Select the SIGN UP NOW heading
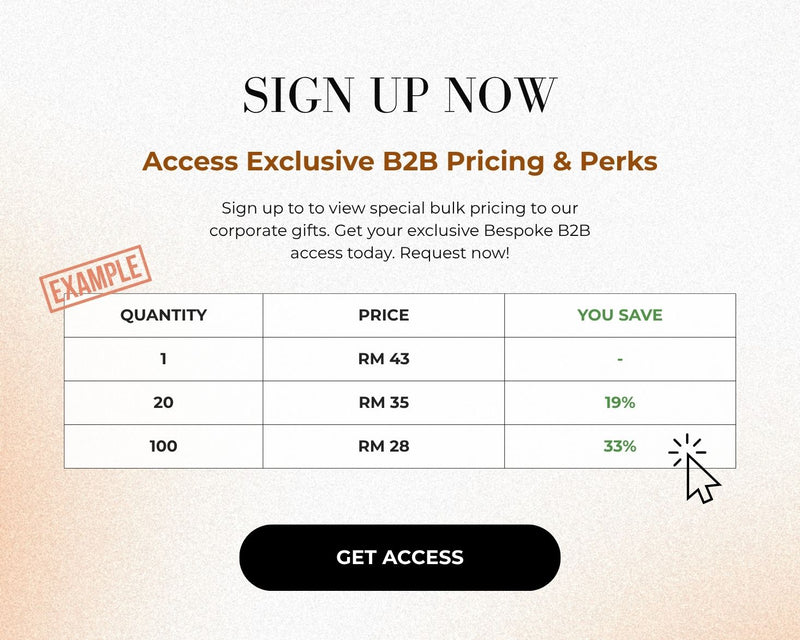The image size is (800, 640). tap(399, 95)
